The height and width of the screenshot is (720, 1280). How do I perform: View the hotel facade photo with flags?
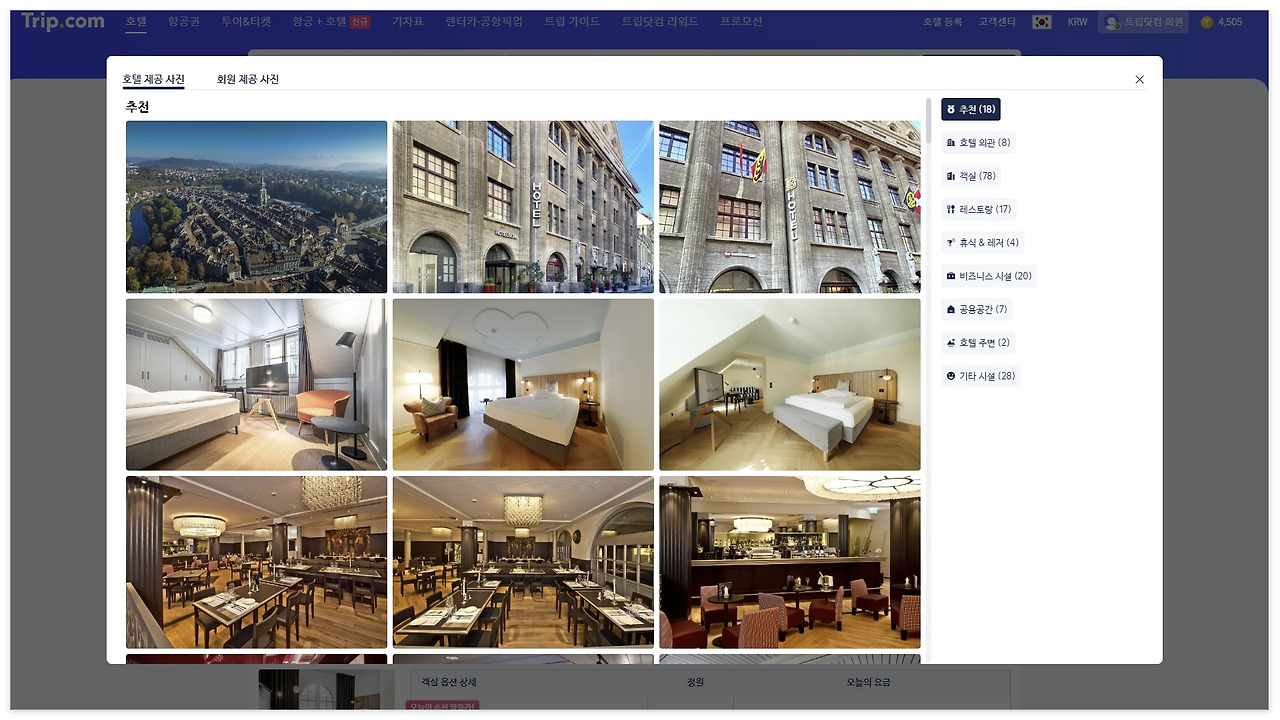point(790,207)
